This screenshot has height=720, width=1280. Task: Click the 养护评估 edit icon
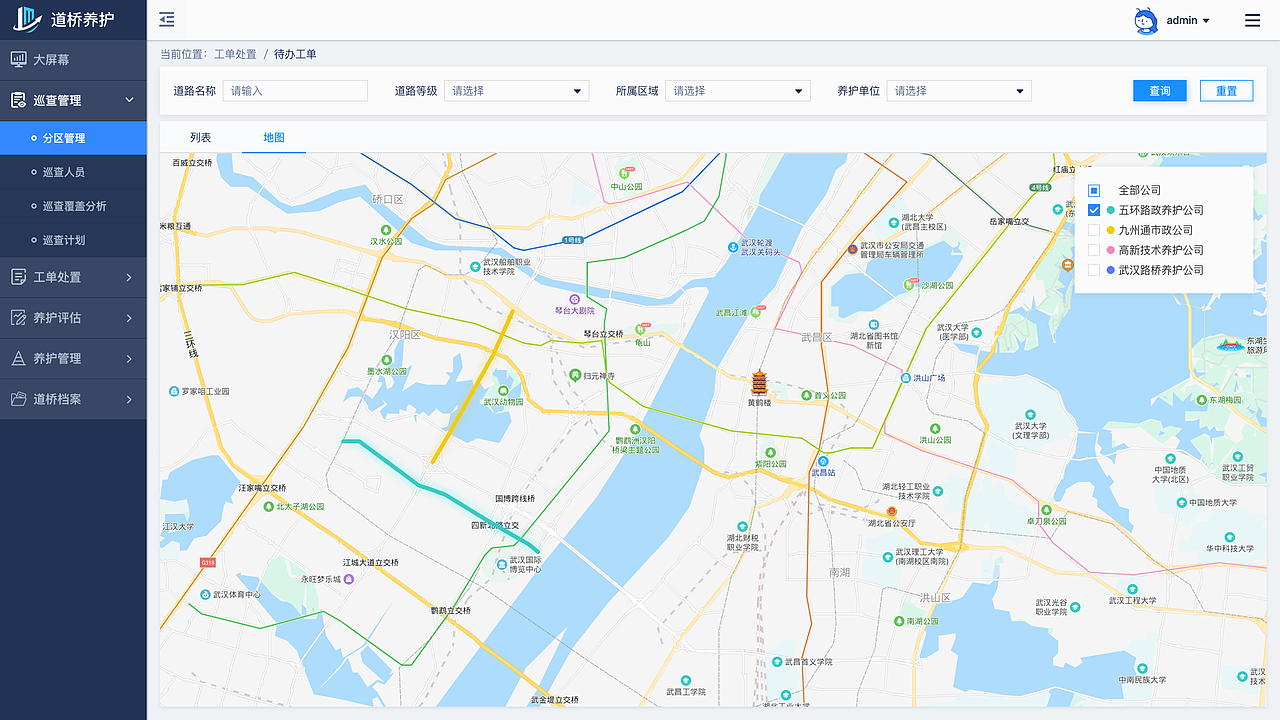(18, 318)
